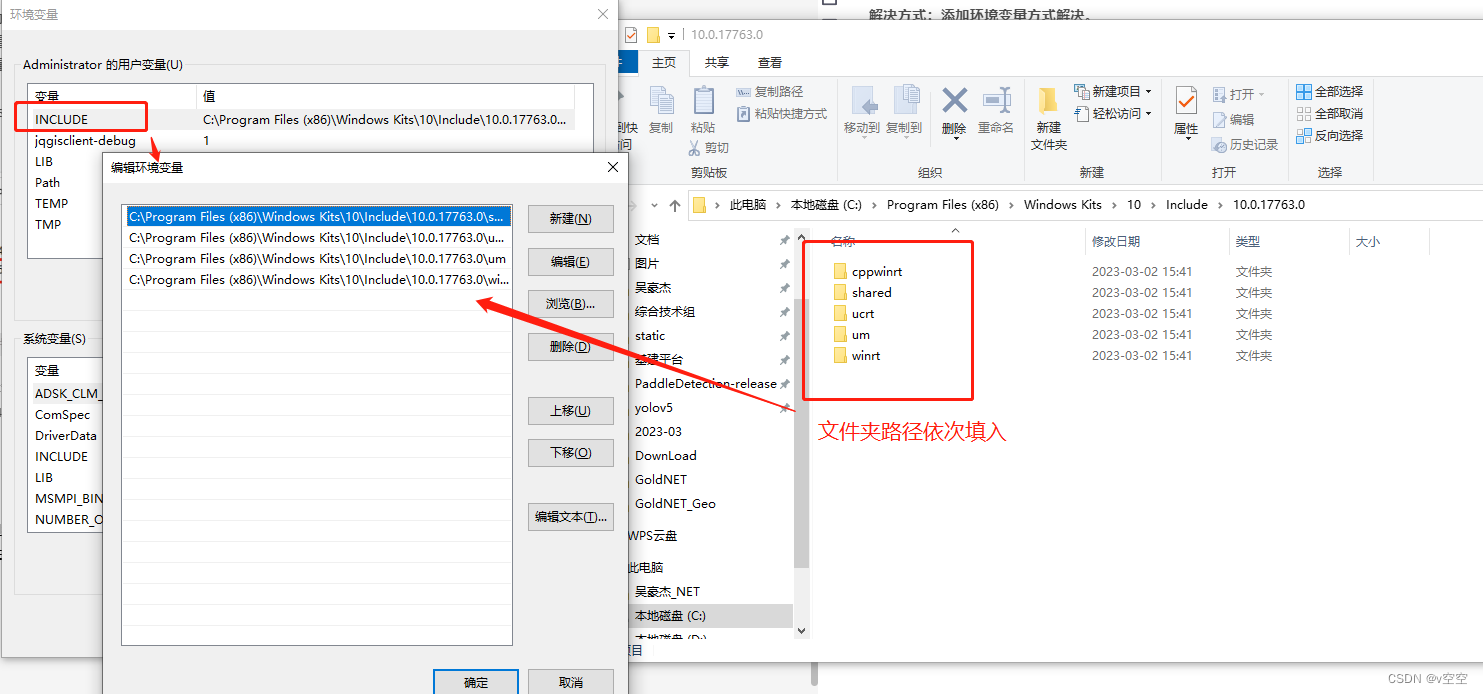Select the um folder

(x=861, y=335)
